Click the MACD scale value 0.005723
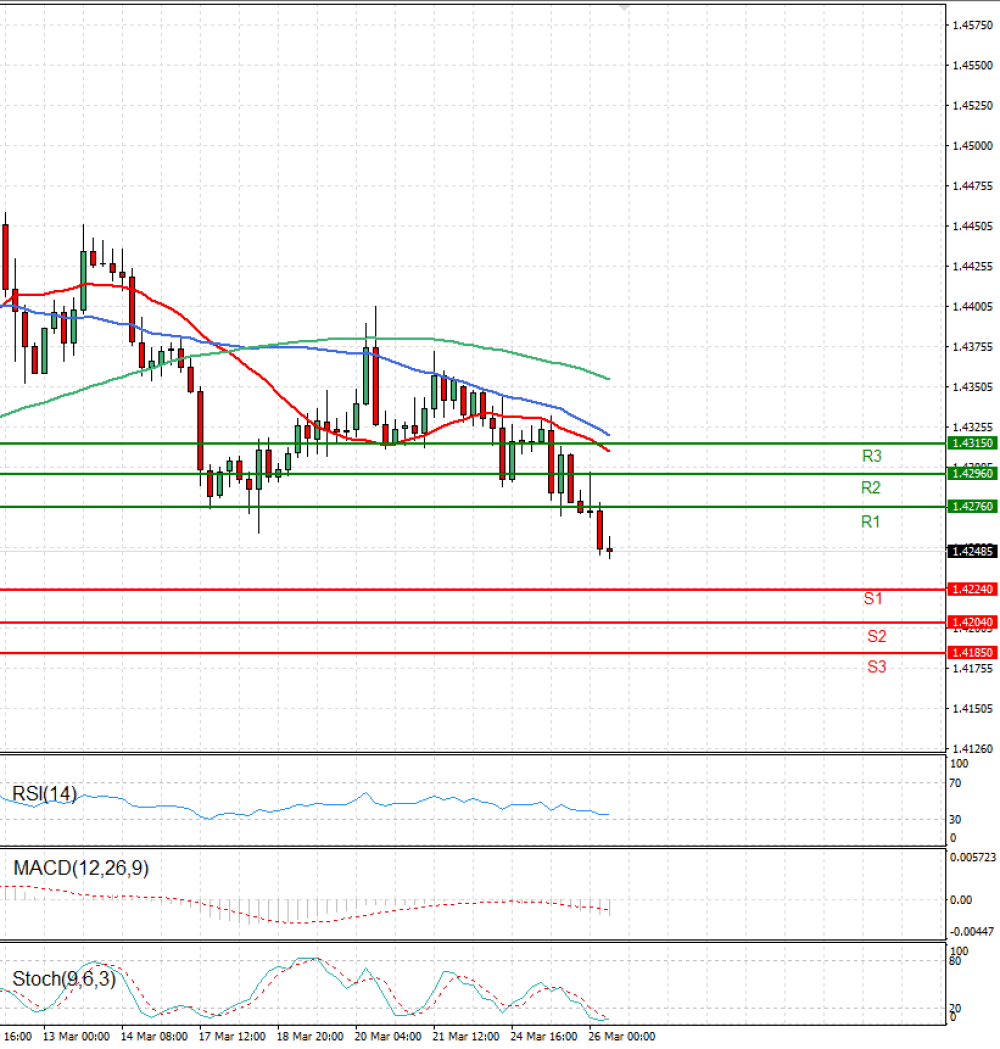The image size is (1000, 1049). [x=973, y=857]
